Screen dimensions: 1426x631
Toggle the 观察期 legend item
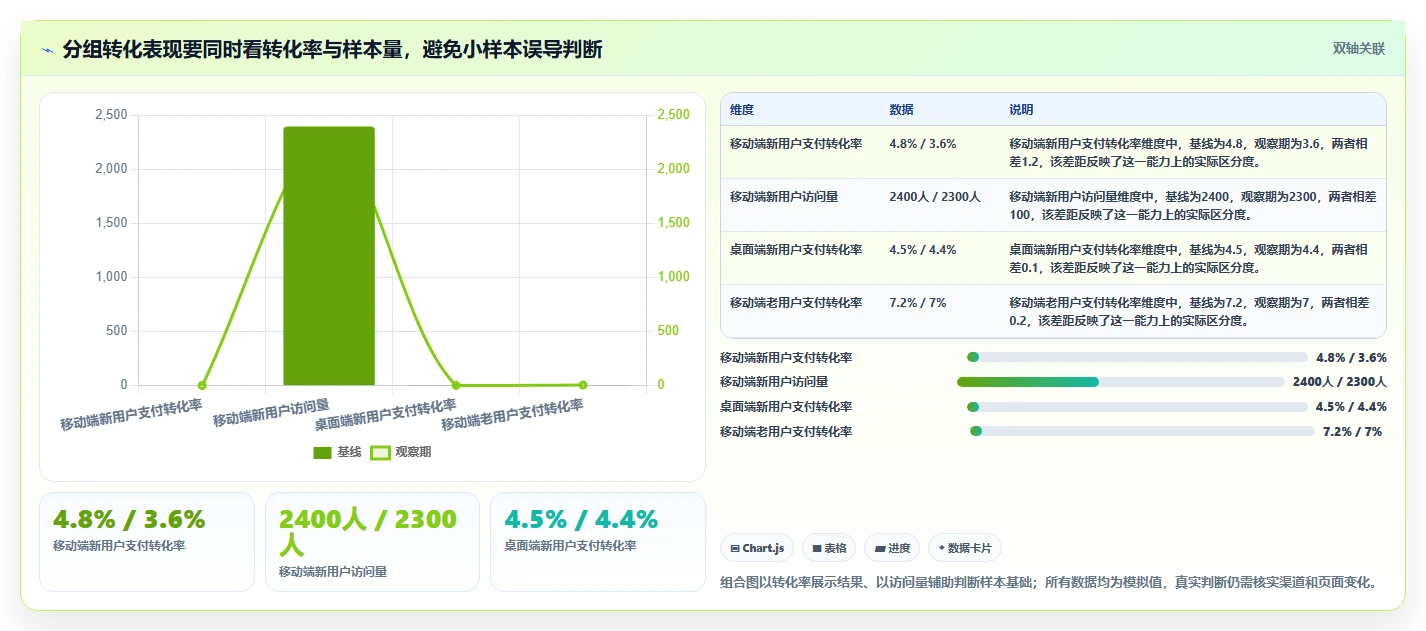coord(401,452)
